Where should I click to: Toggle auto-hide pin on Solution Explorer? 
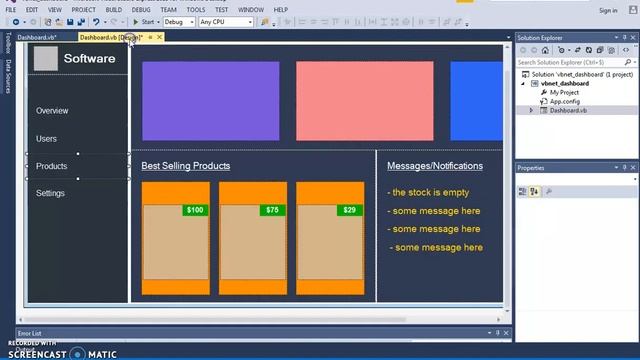coord(624,38)
